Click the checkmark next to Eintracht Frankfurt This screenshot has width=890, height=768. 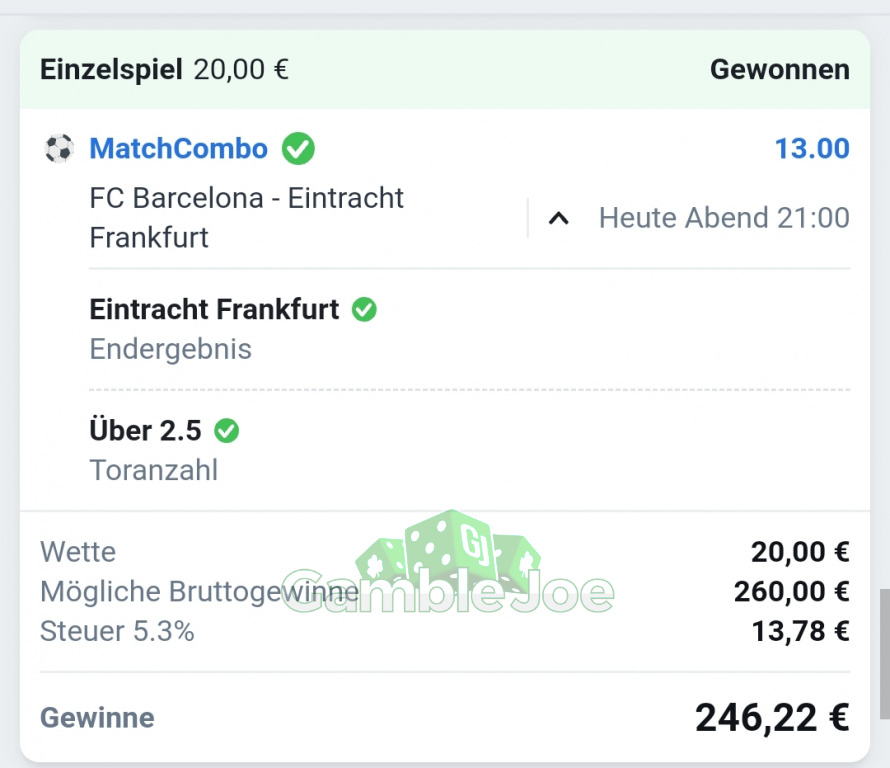(x=364, y=309)
